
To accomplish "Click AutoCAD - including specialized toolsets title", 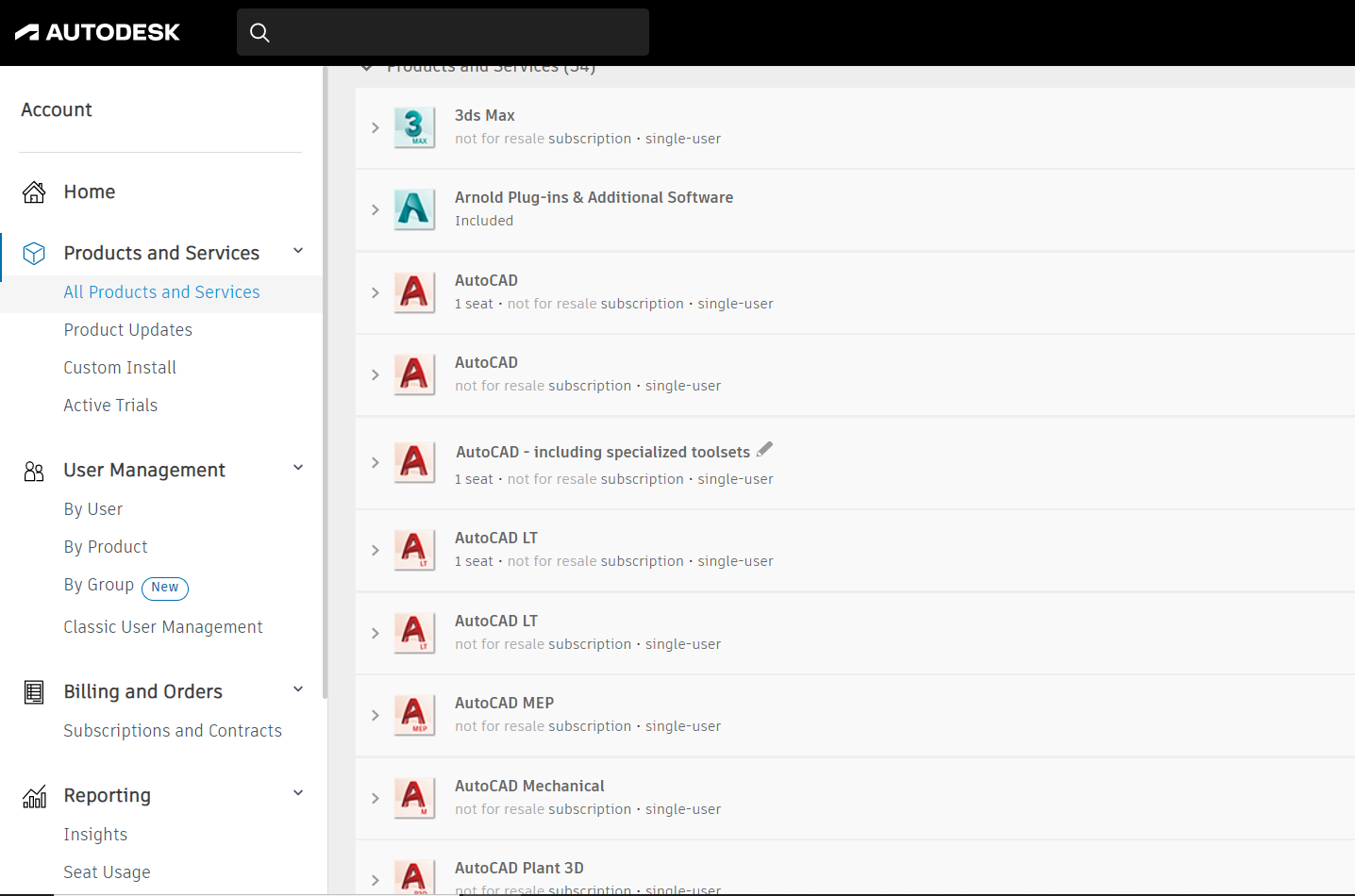I will pos(603,452).
